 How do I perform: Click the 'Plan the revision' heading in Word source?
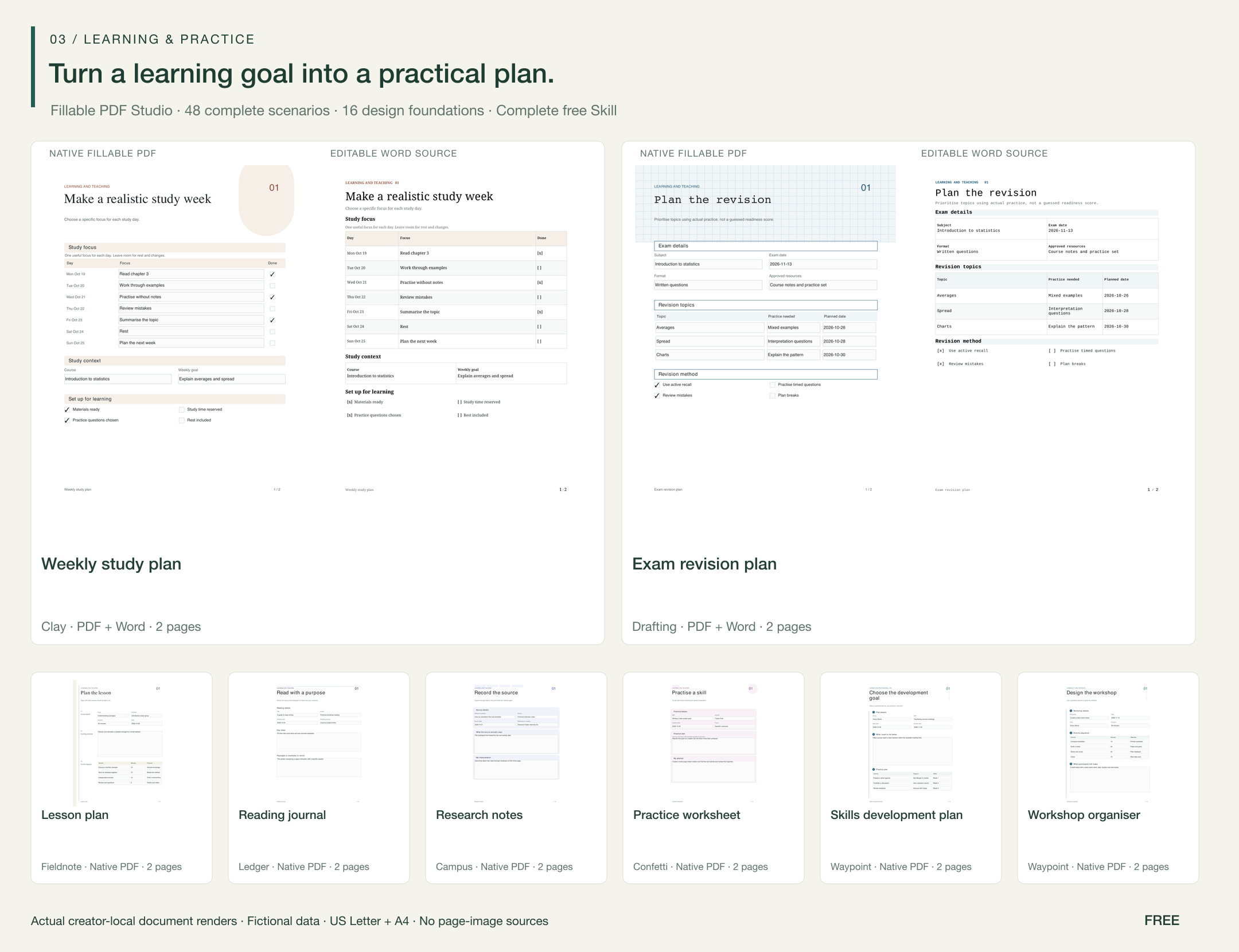click(986, 193)
